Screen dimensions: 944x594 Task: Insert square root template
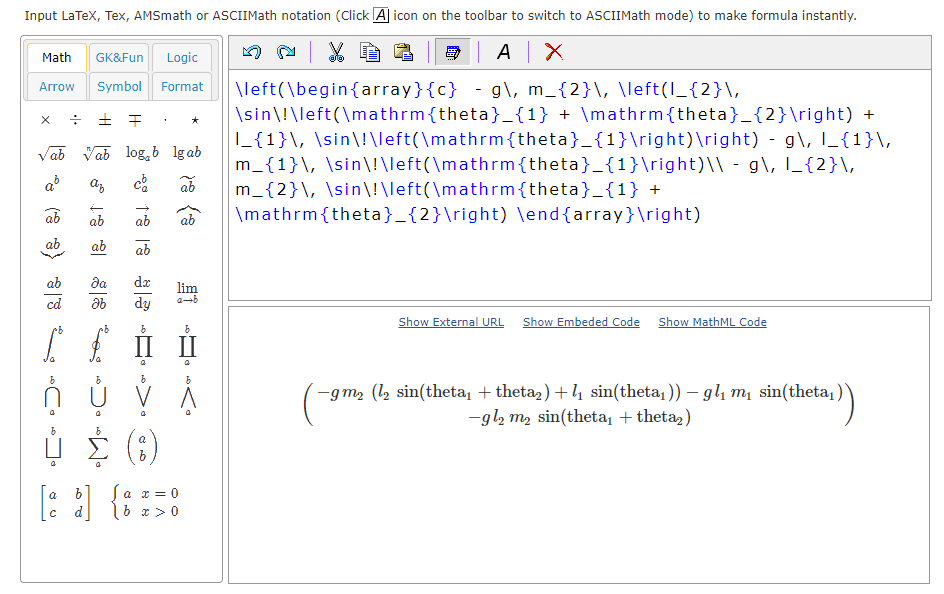click(52, 154)
